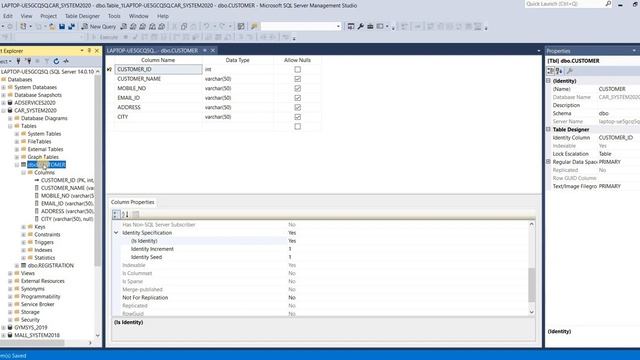Collapse Table Designer section in Properties
The image size is (640, 360).
[549, 129]
